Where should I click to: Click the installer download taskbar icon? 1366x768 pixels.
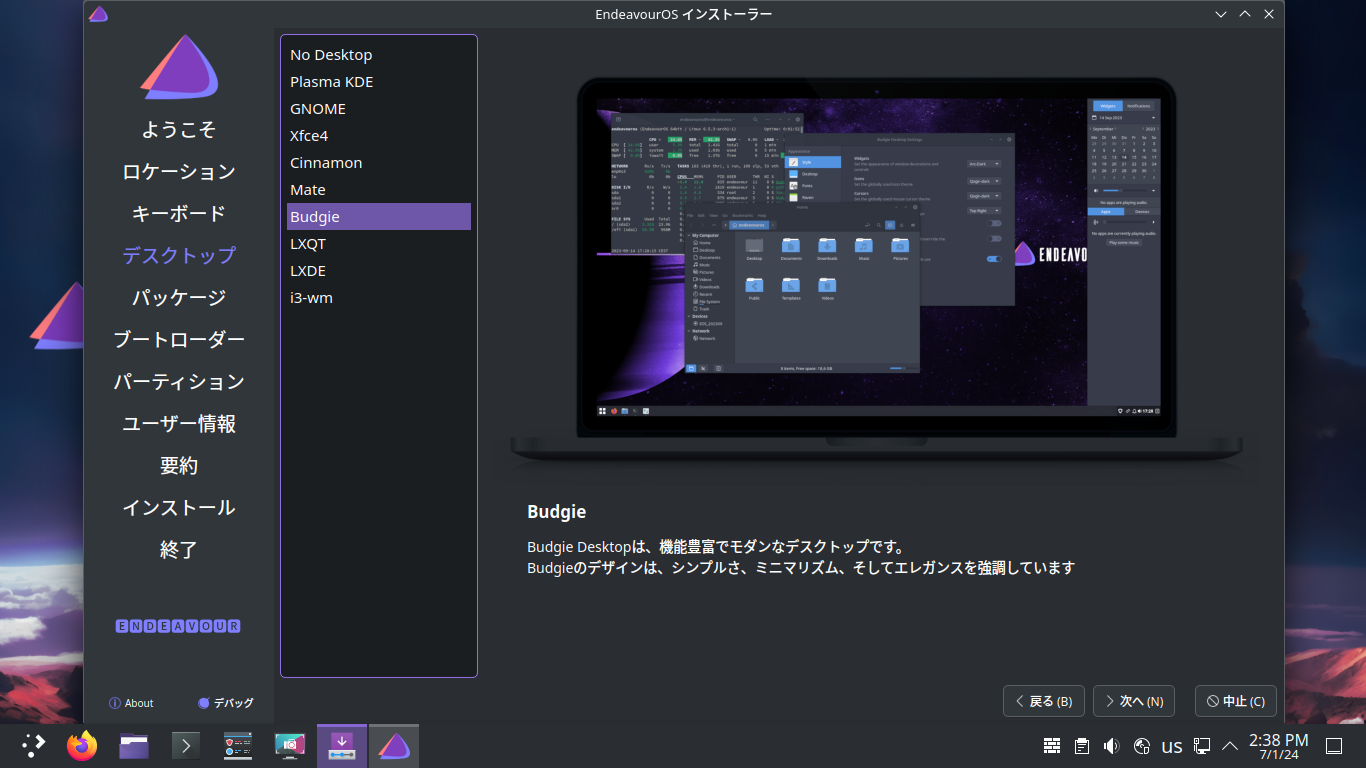pyautogui.click(x=342, y=745)
